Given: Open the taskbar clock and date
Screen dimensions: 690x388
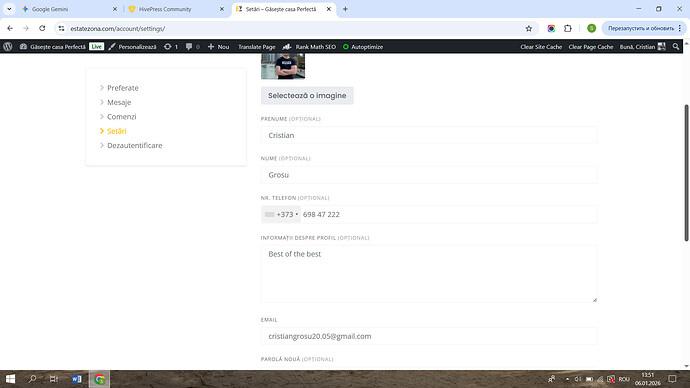Looking at the screenshot, I should [647, 379].
